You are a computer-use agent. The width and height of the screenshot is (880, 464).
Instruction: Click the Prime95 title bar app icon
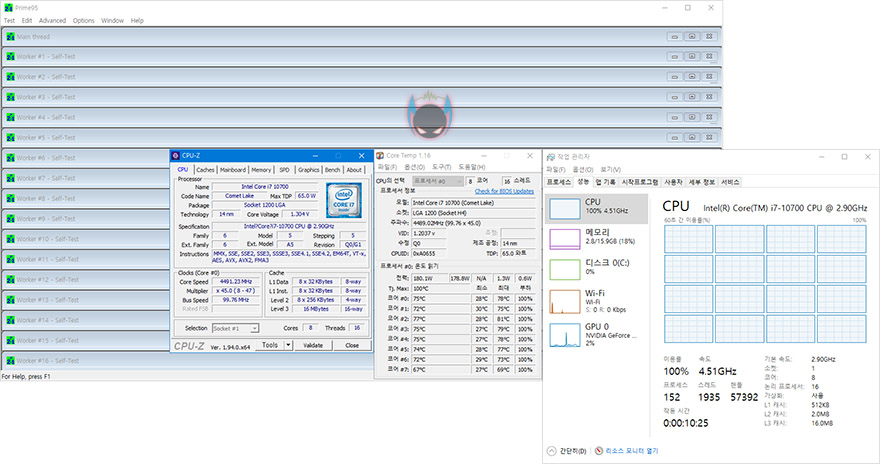8,8
